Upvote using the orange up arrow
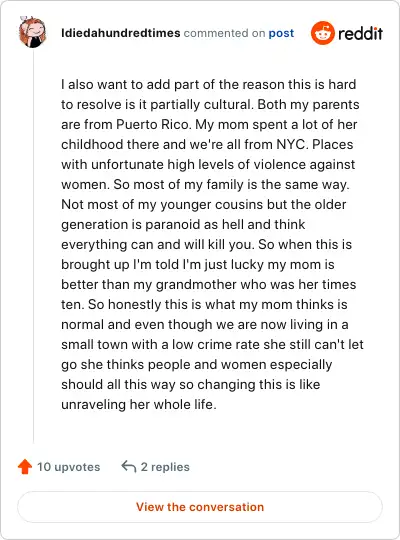 (25, 467)
